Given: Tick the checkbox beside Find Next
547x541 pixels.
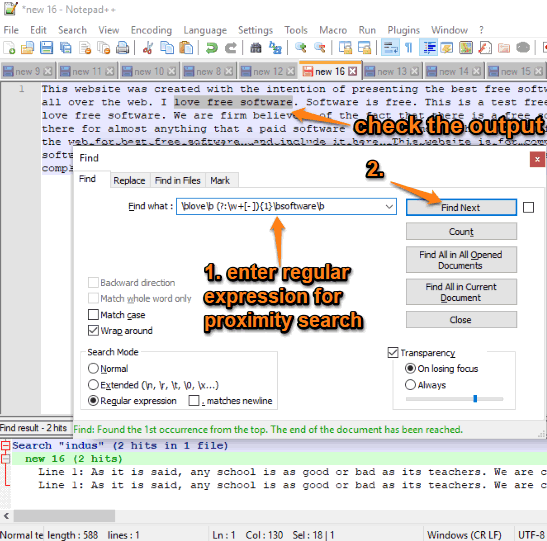Looking at the screenshot, I should click(529, 208).
